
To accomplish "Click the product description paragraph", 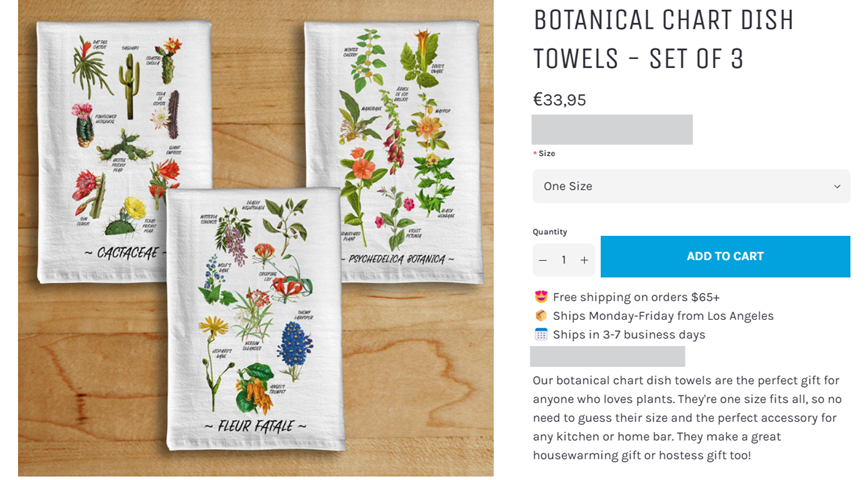I will [687, 418].
